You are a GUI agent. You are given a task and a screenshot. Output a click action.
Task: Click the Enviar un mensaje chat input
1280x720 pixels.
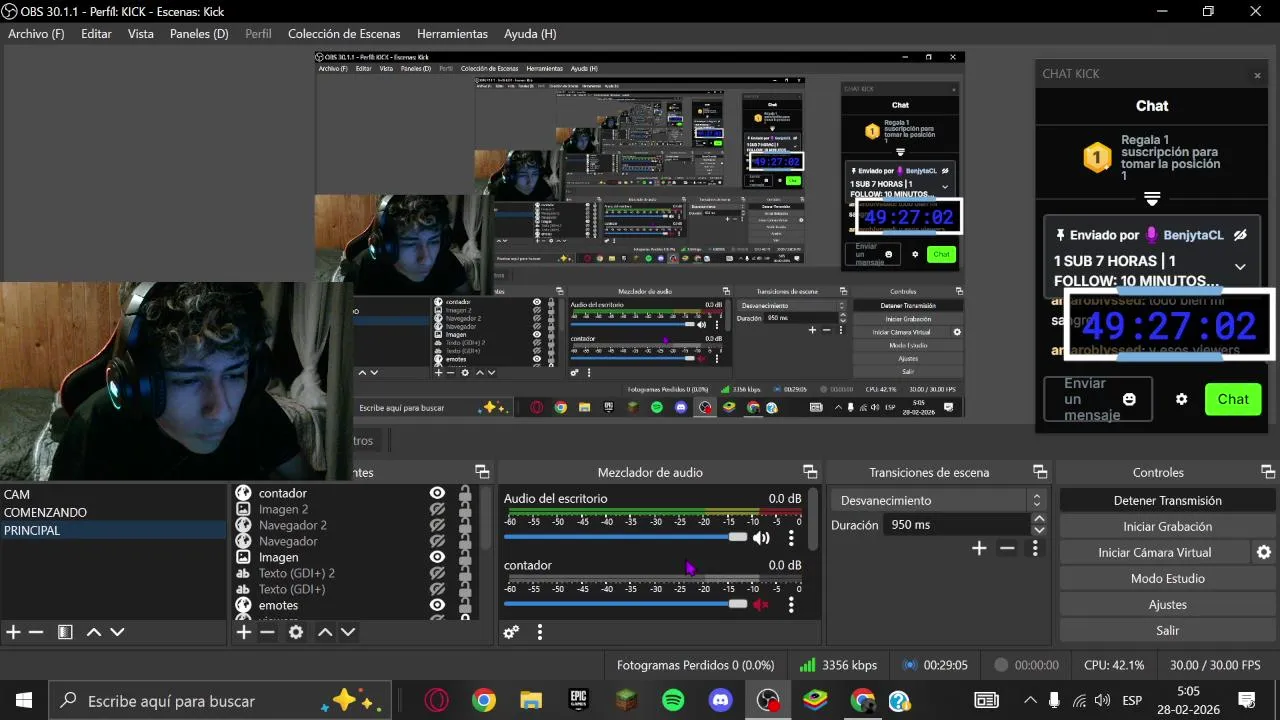[1097, 399]
